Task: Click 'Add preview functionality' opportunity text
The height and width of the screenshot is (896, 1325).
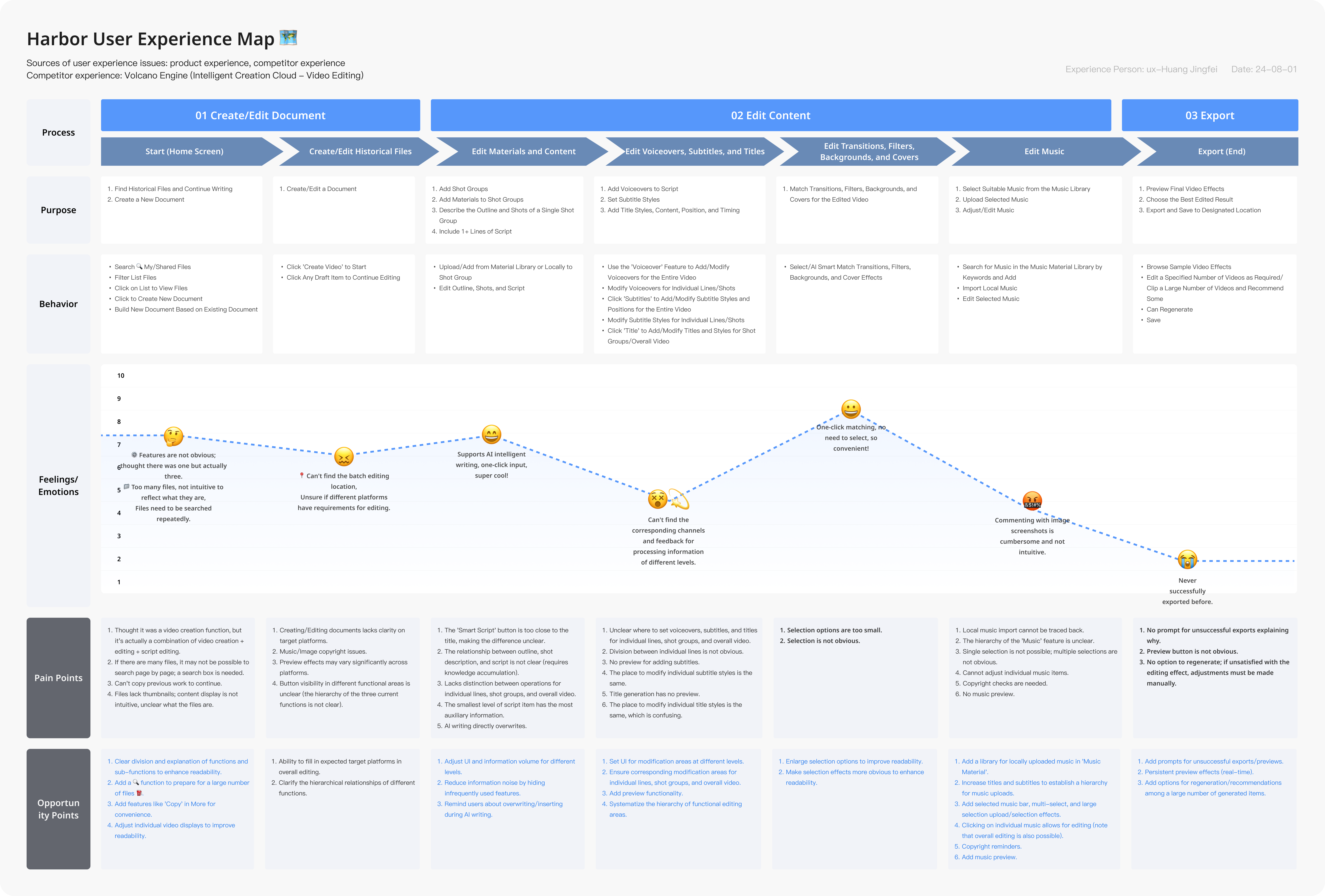Action: pos(645,793)
